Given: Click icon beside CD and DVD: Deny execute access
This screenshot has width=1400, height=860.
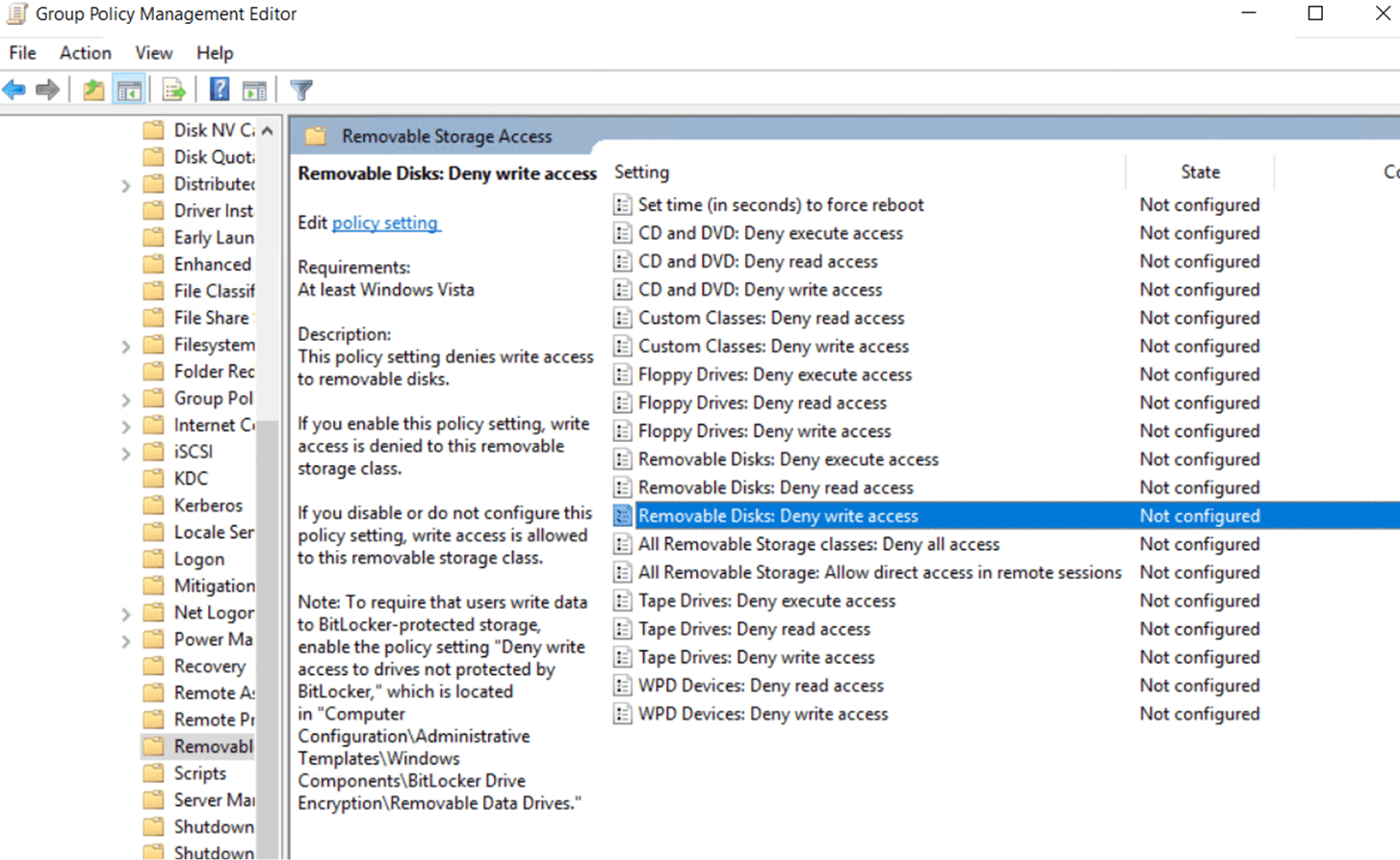Looking at the screenshot, I should pyautogui.click(x=623, y=233).
